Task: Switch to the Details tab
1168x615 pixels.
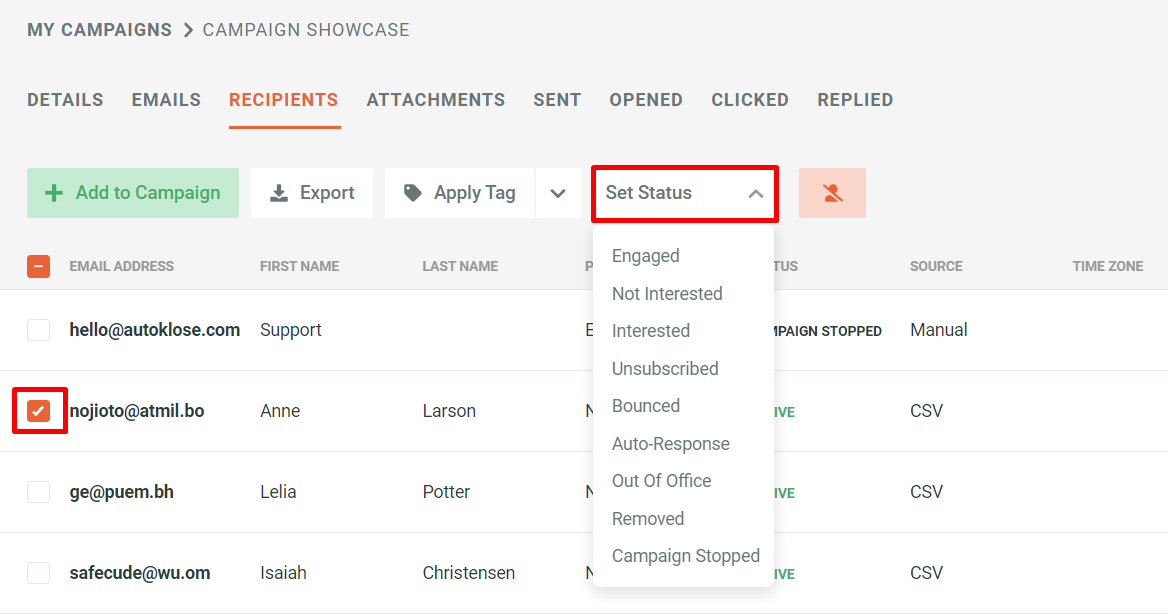Action: coord(66,100)
